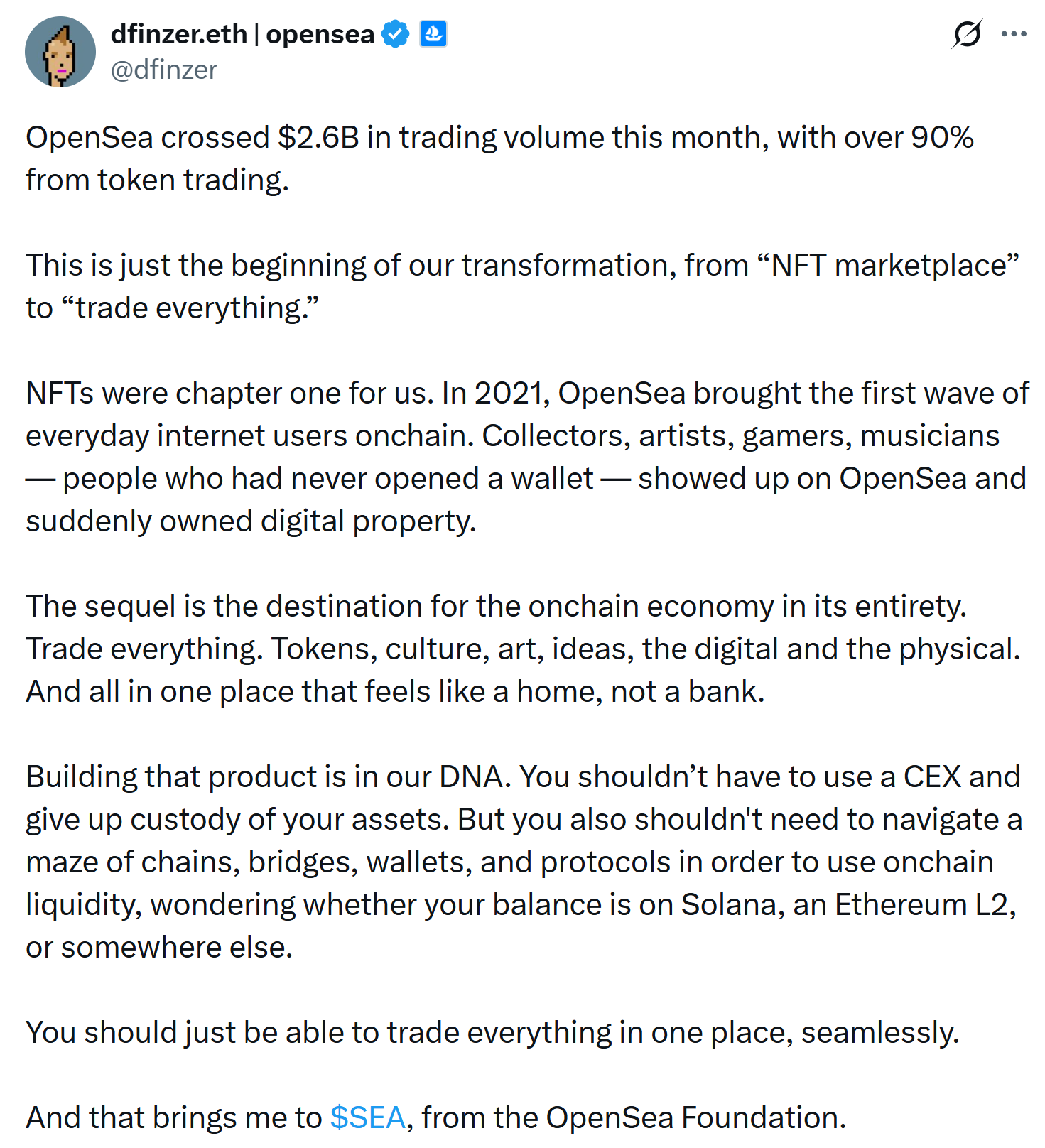
Task: Click the "And all in one place" sentence
Action: pyautogui.click(x=395, y=692)
